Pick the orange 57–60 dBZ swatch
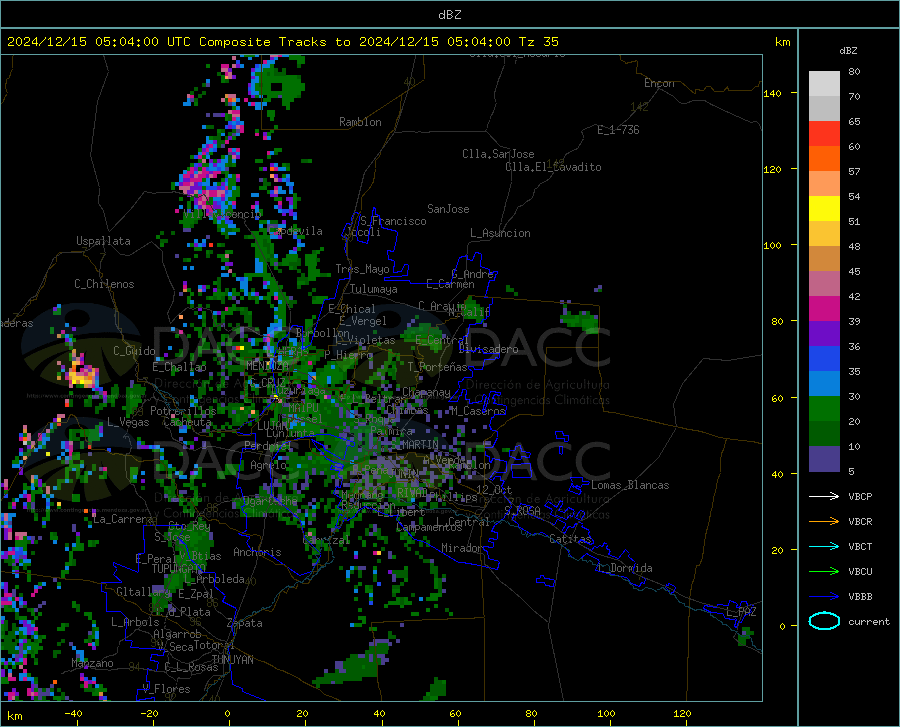This screenshot has height=727, width=900. [824, 159]
